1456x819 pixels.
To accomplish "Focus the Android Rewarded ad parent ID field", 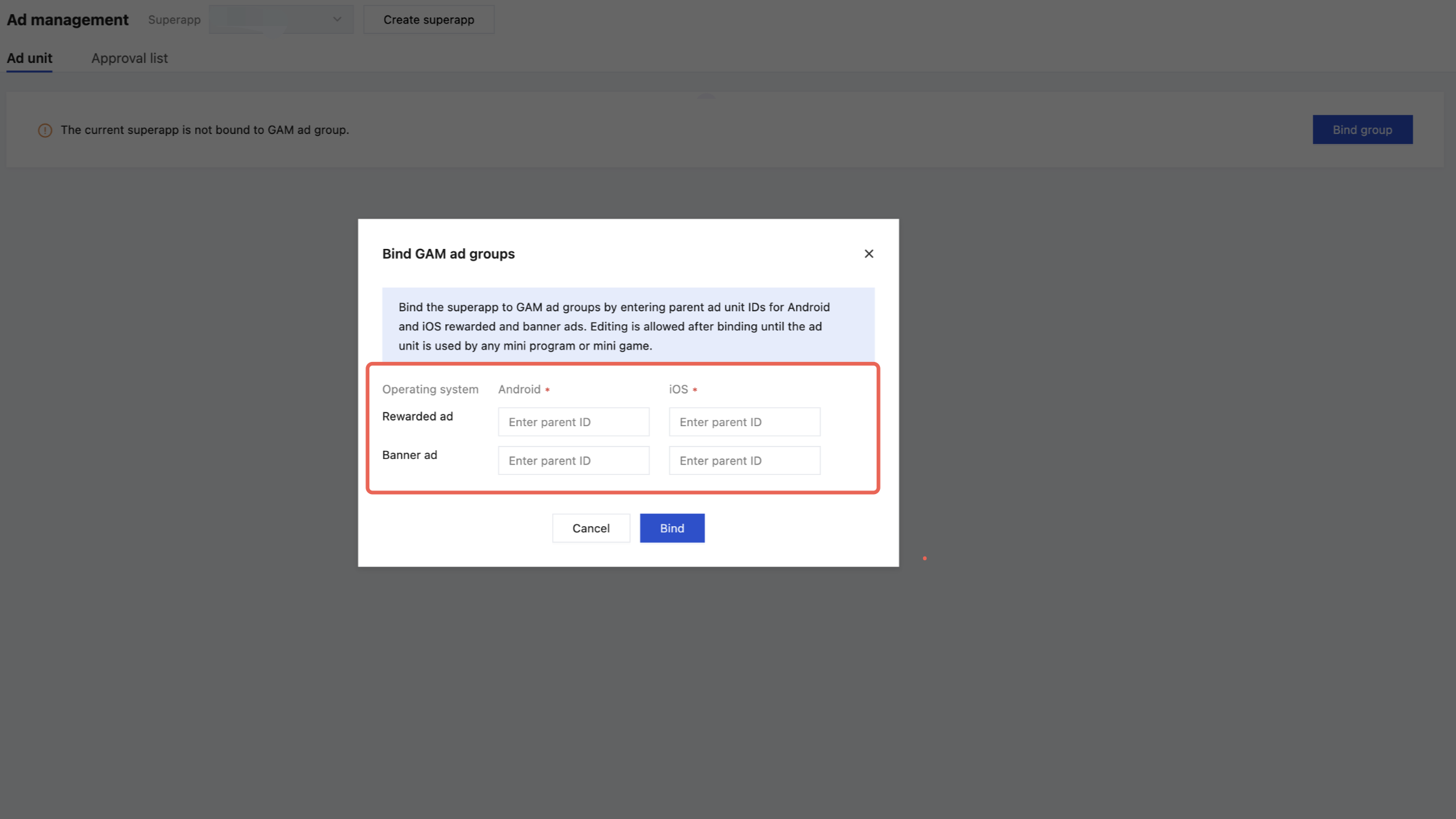I will point(573,422).
